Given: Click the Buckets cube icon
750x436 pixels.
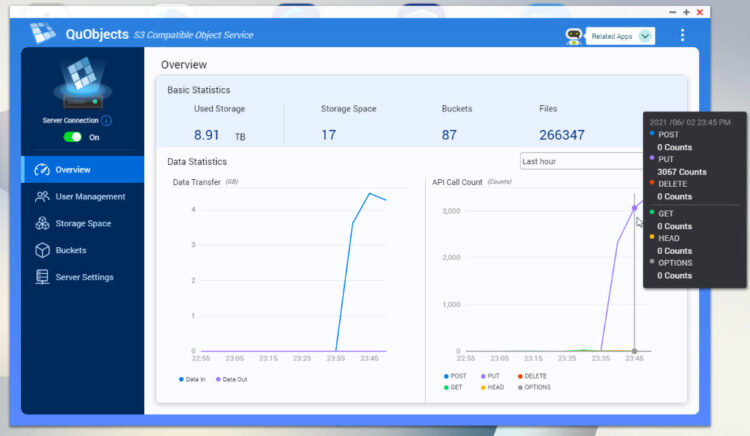Looking at the screenshot, I should [42, 250].
